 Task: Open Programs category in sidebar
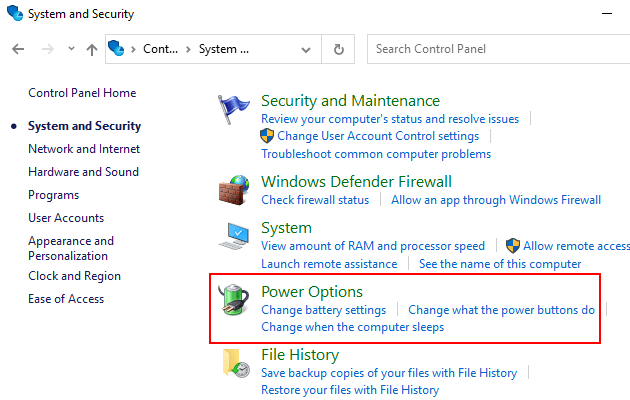pos(53,195)
